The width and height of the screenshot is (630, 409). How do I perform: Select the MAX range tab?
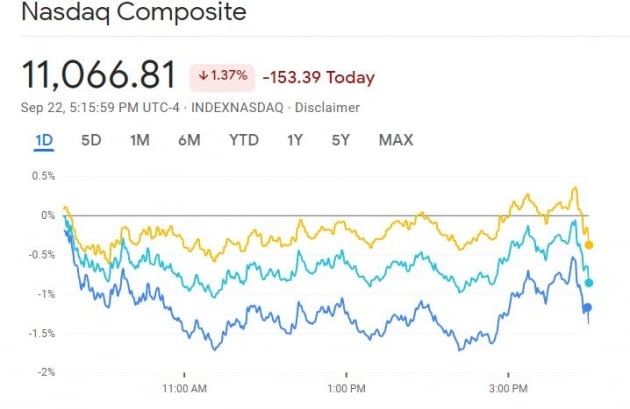[396, 140]
